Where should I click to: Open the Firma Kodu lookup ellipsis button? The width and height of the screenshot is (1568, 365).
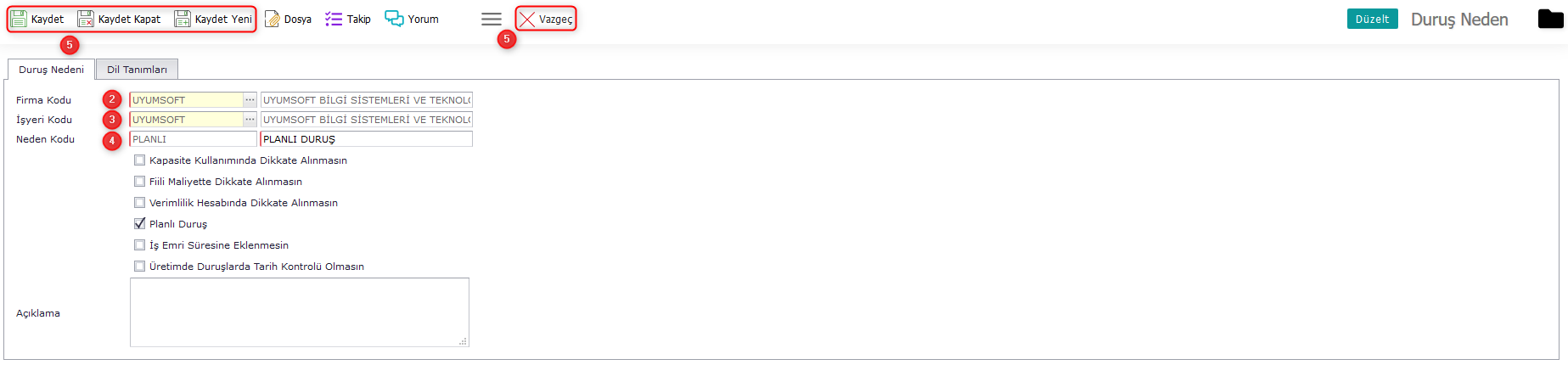tap(250, 100)
